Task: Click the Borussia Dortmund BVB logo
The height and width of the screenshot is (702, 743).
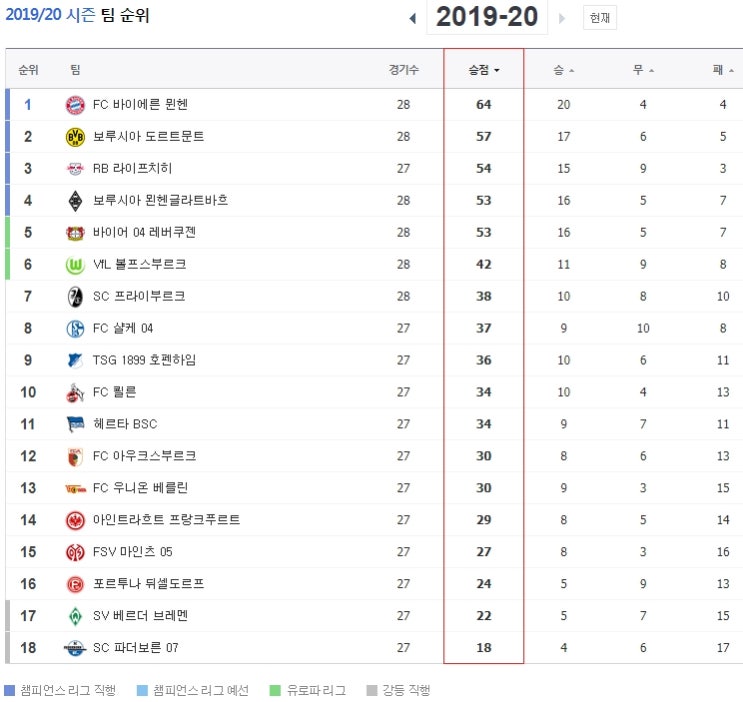Action: coord(75,137)
